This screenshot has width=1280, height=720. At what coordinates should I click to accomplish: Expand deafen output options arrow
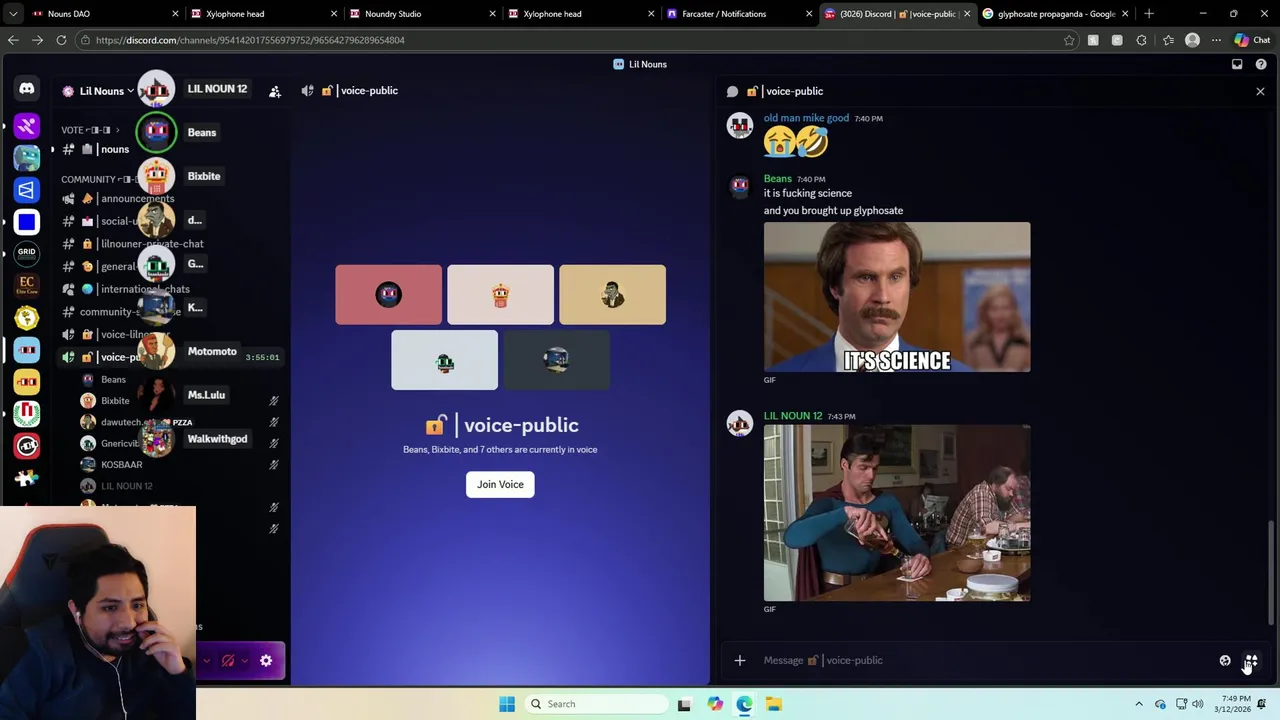pyautogui.click(x=244, y=660)
